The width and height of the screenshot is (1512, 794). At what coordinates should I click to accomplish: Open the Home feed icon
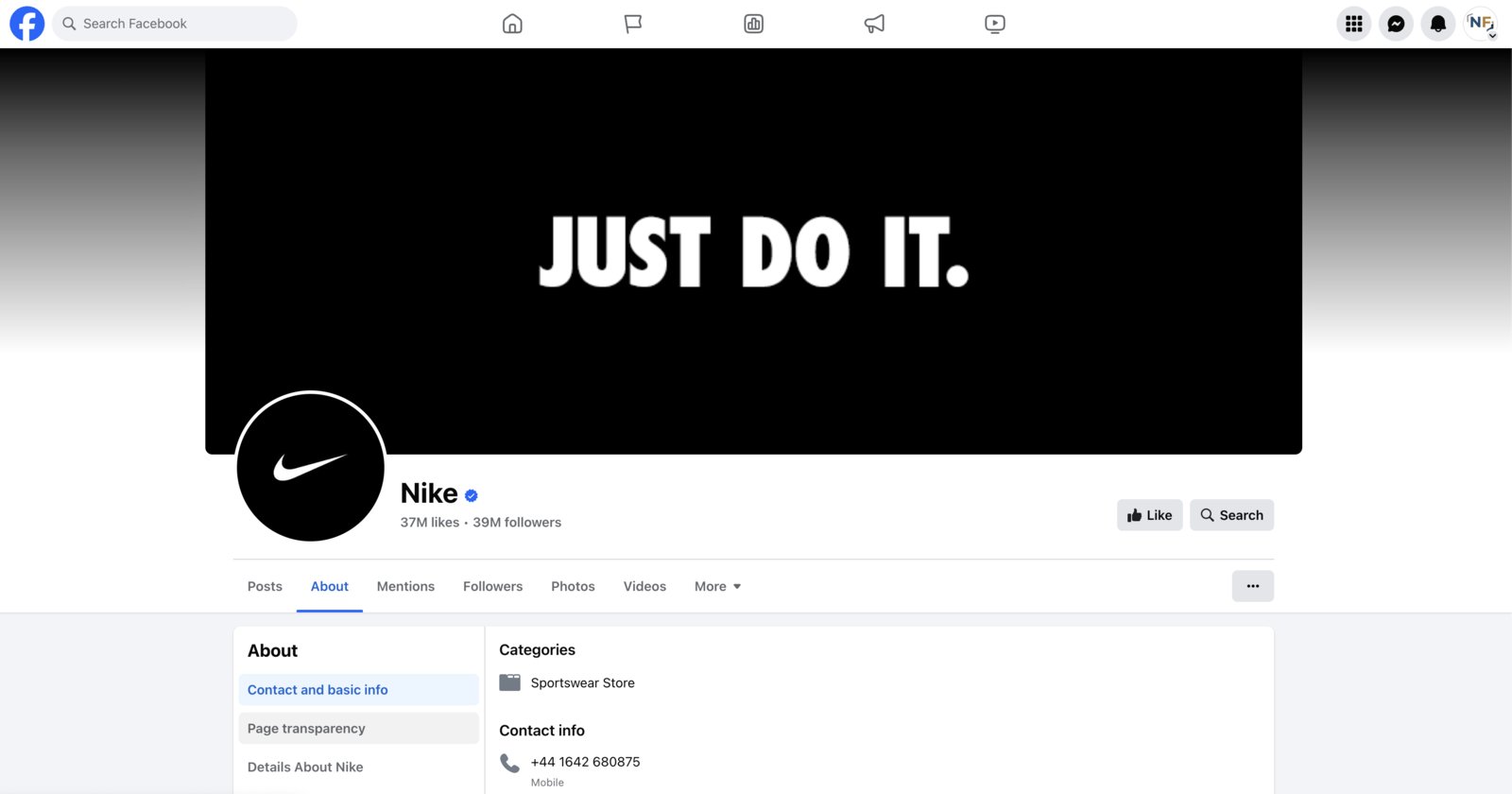coord(512,24)
